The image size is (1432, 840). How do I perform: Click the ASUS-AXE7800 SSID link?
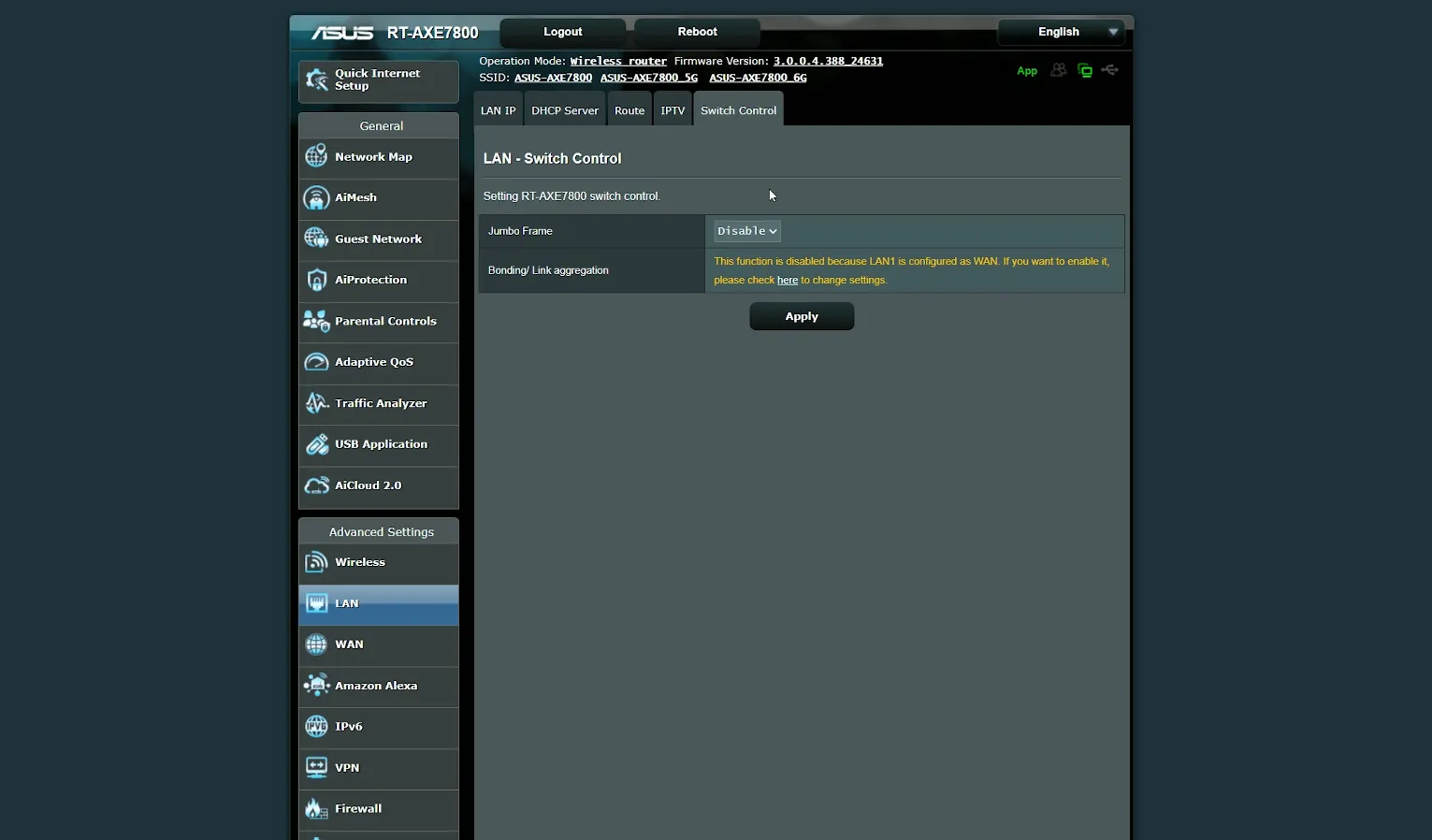(x=553, y=79)
